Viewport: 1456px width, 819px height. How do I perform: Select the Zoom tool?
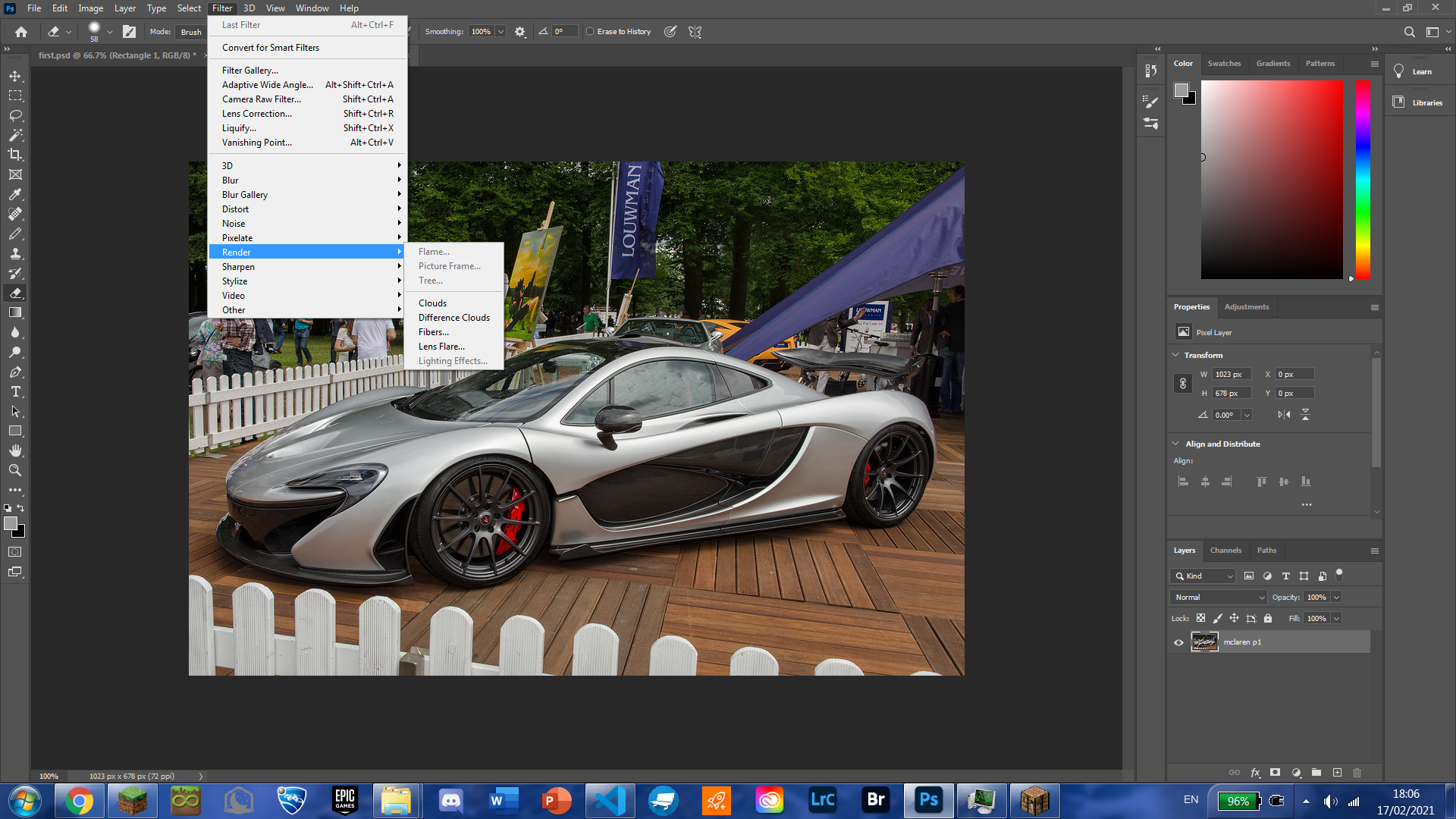(15, 469)
